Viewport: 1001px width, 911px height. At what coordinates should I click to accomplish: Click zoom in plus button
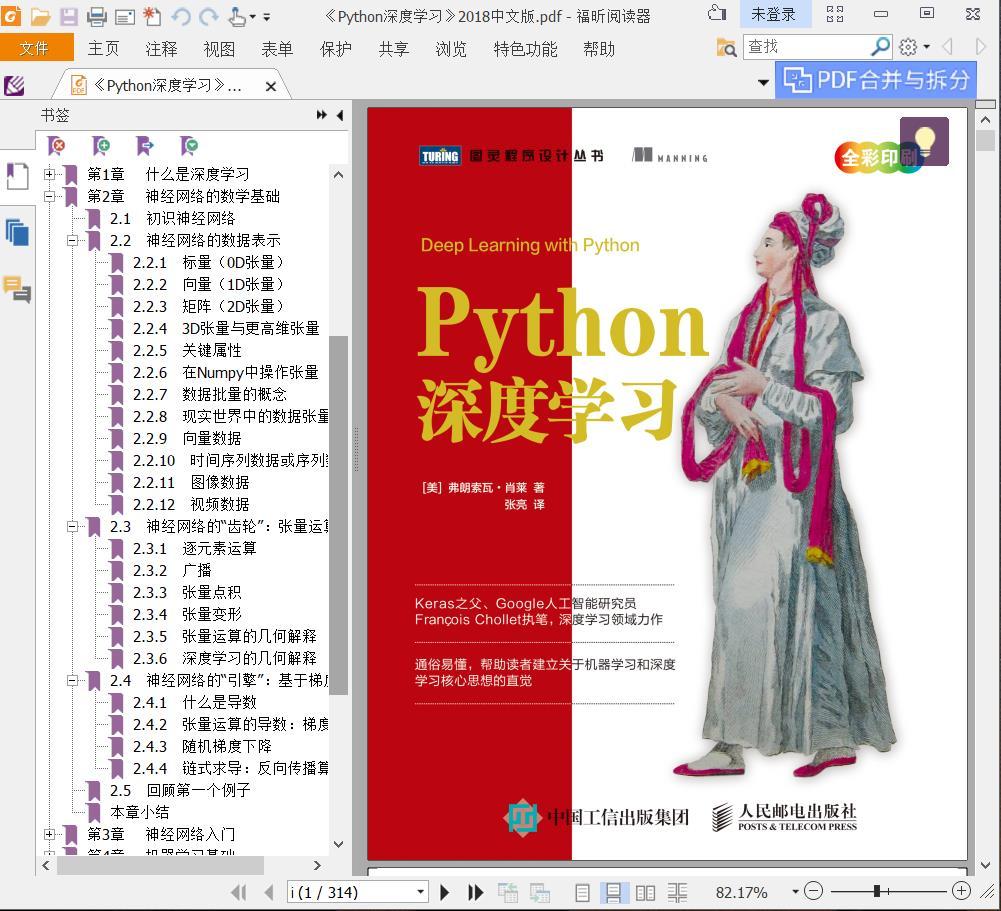[961, 891]
